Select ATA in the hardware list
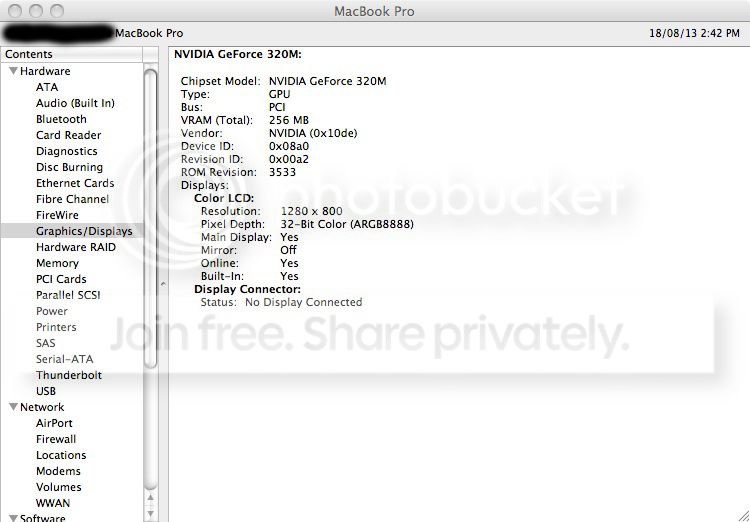 point(47,87)
